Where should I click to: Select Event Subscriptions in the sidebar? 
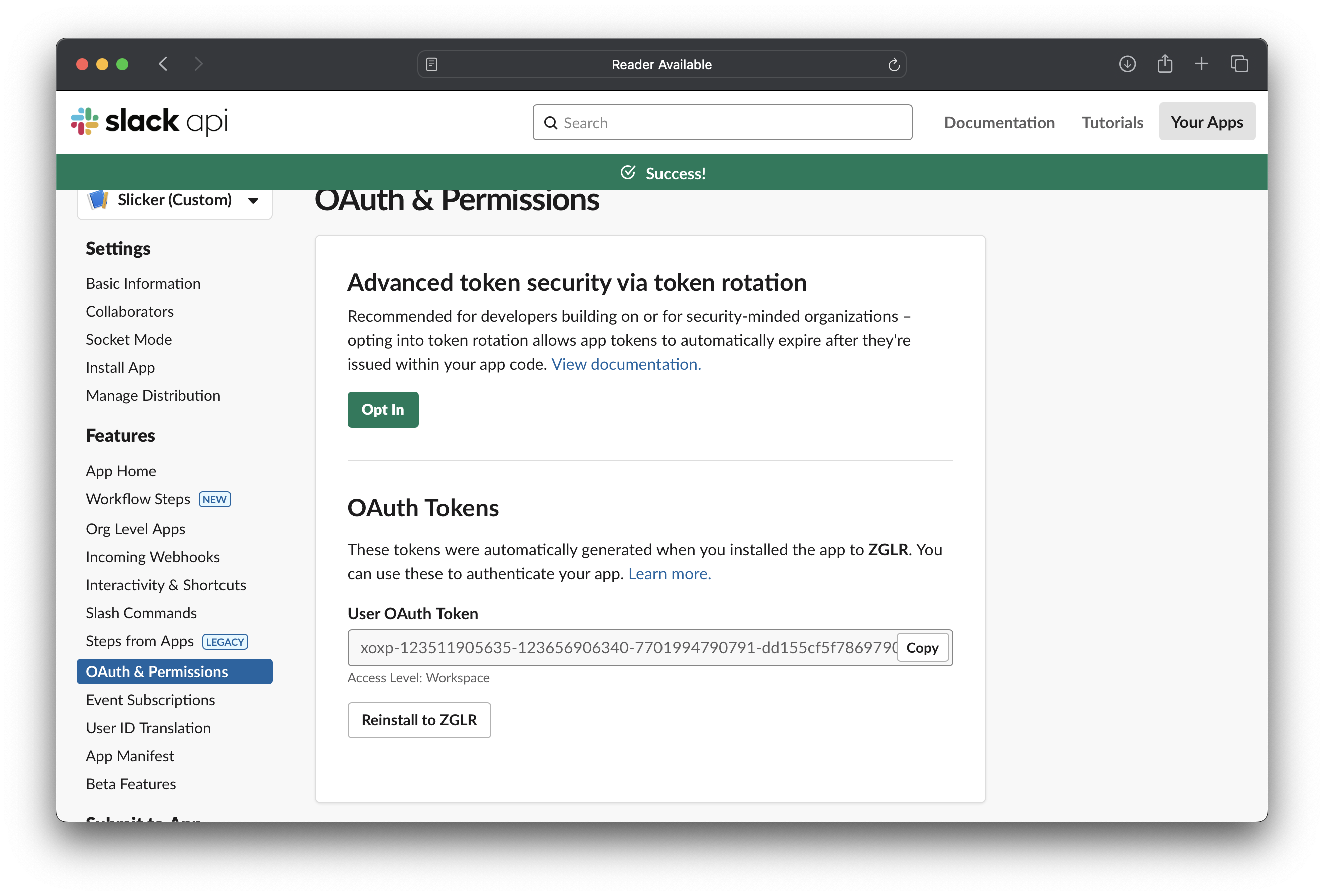150,700
